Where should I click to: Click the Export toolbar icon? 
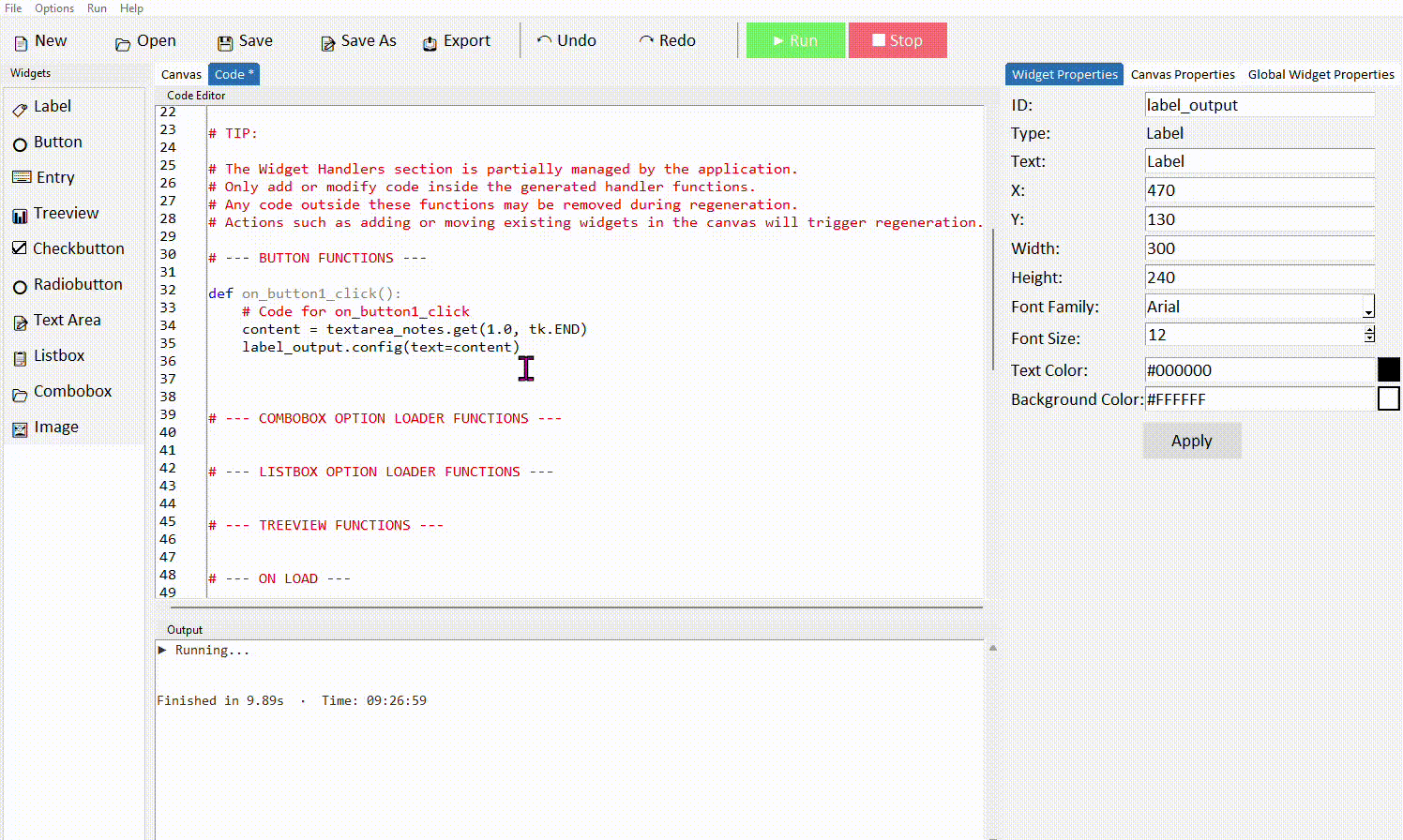point(457,40)
